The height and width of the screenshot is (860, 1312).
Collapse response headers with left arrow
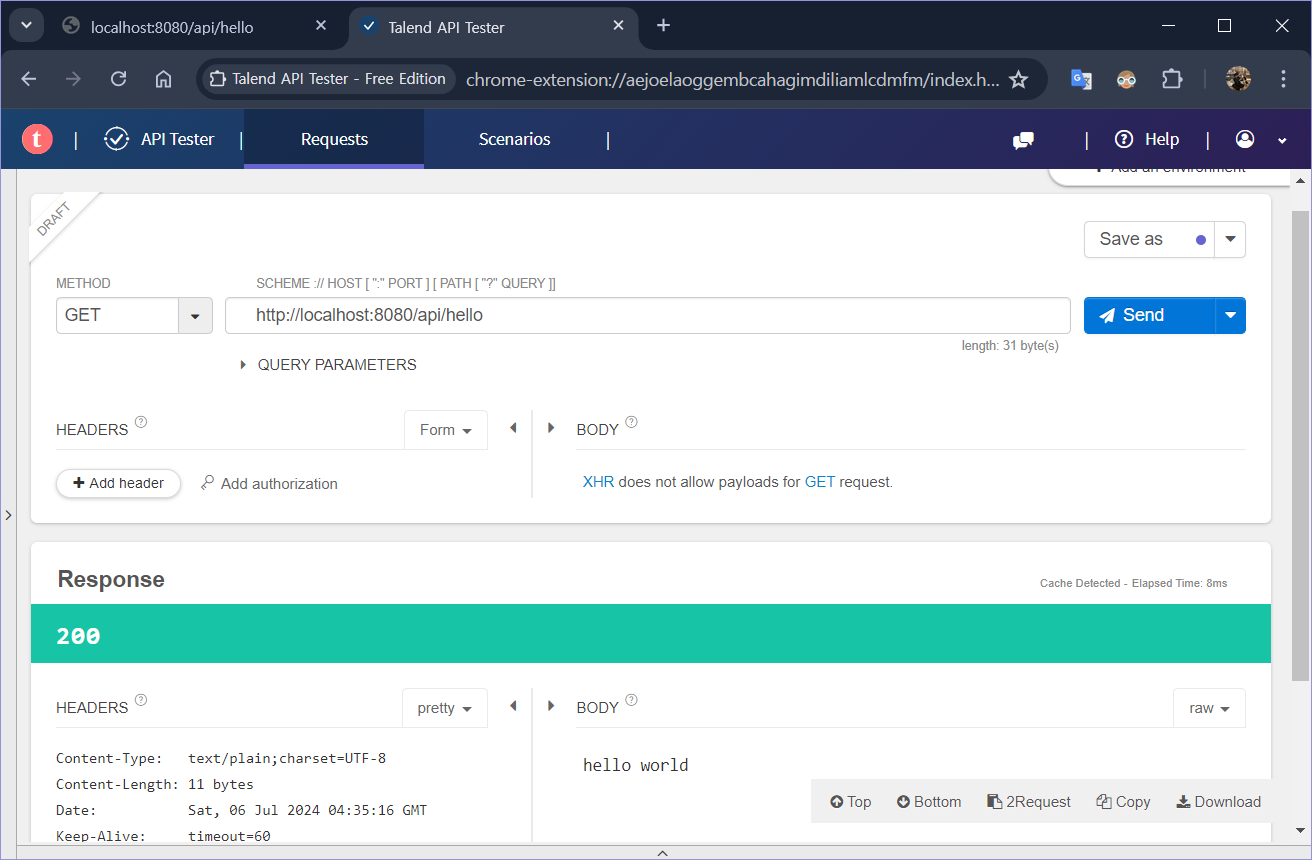(x=513, y=706)
